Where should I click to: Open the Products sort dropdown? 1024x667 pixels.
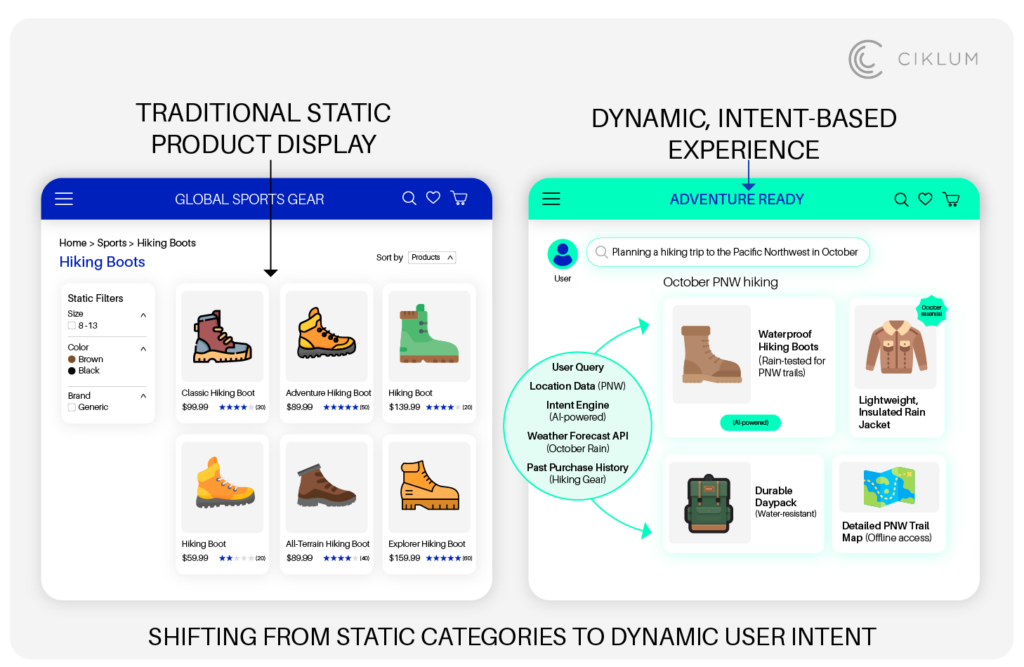click(432, 257)
